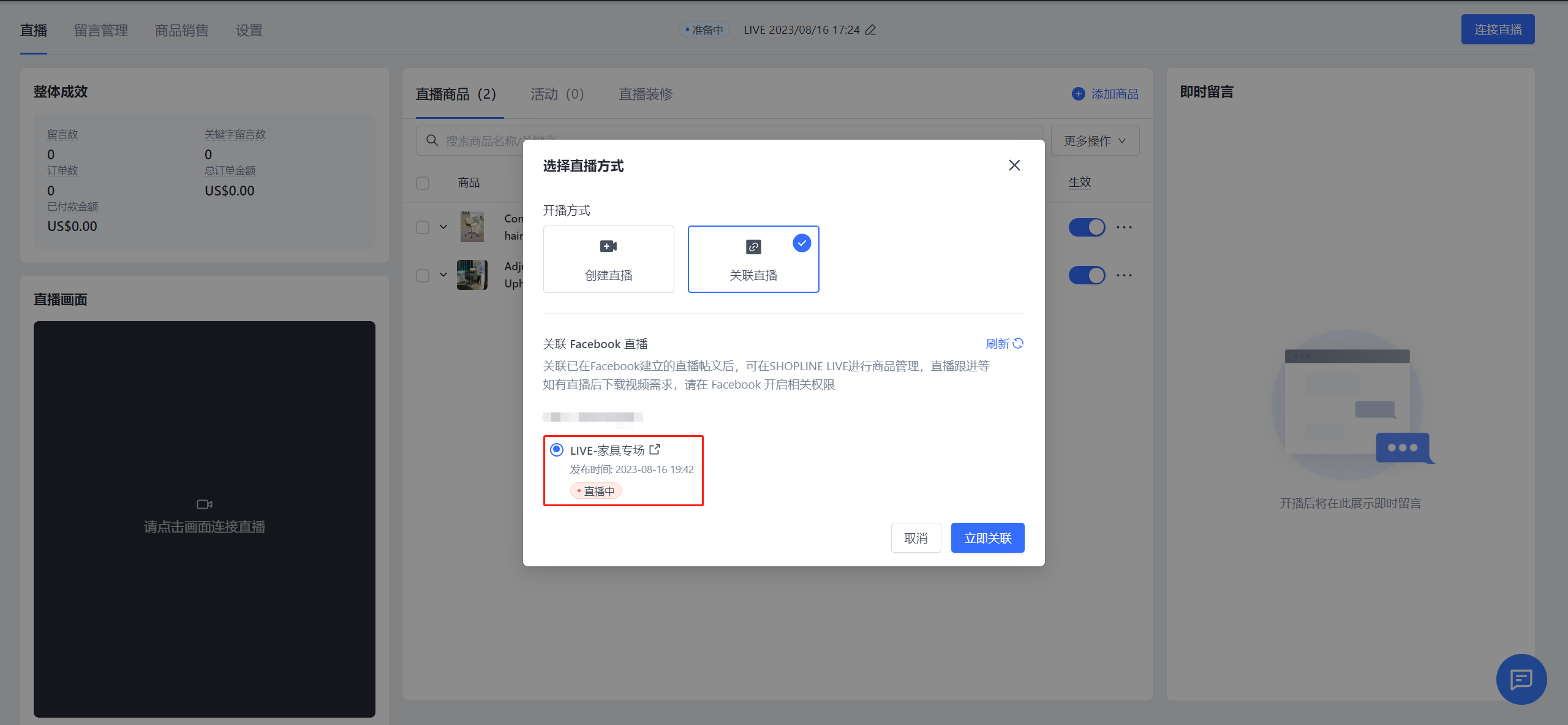The width and height of the screenshot is (1568, 725).
Task: Switch to the 直播 tab
Action: 34,30
